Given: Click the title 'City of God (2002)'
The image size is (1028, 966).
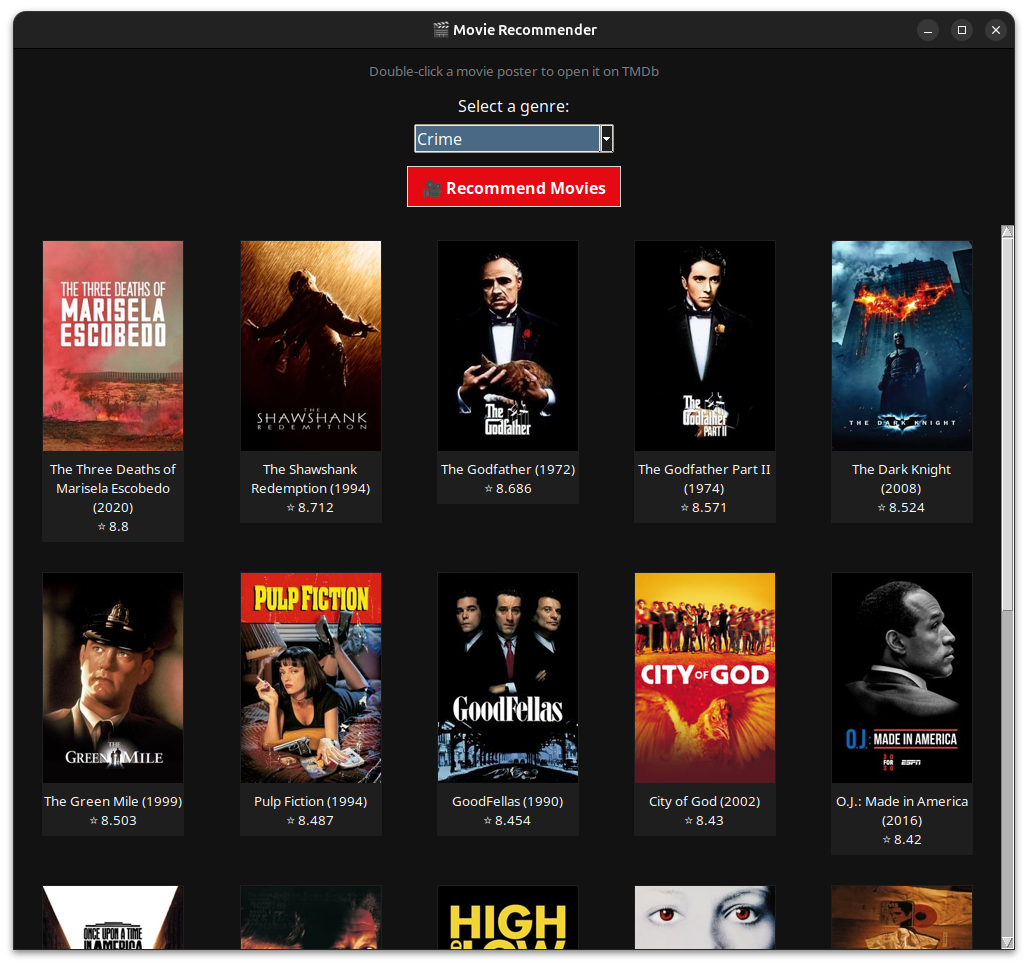Looking at the screenshot, I should [705, 801].
